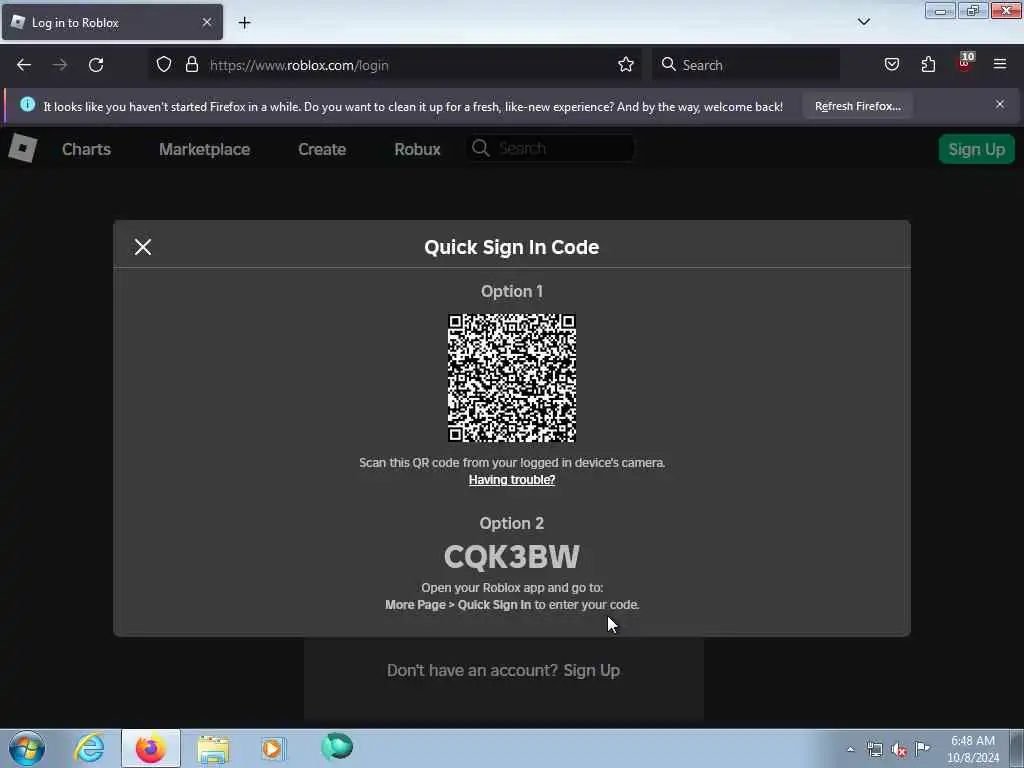Open the Pocket save icon
Viewport: 1024px width, 768px height.
891,64
